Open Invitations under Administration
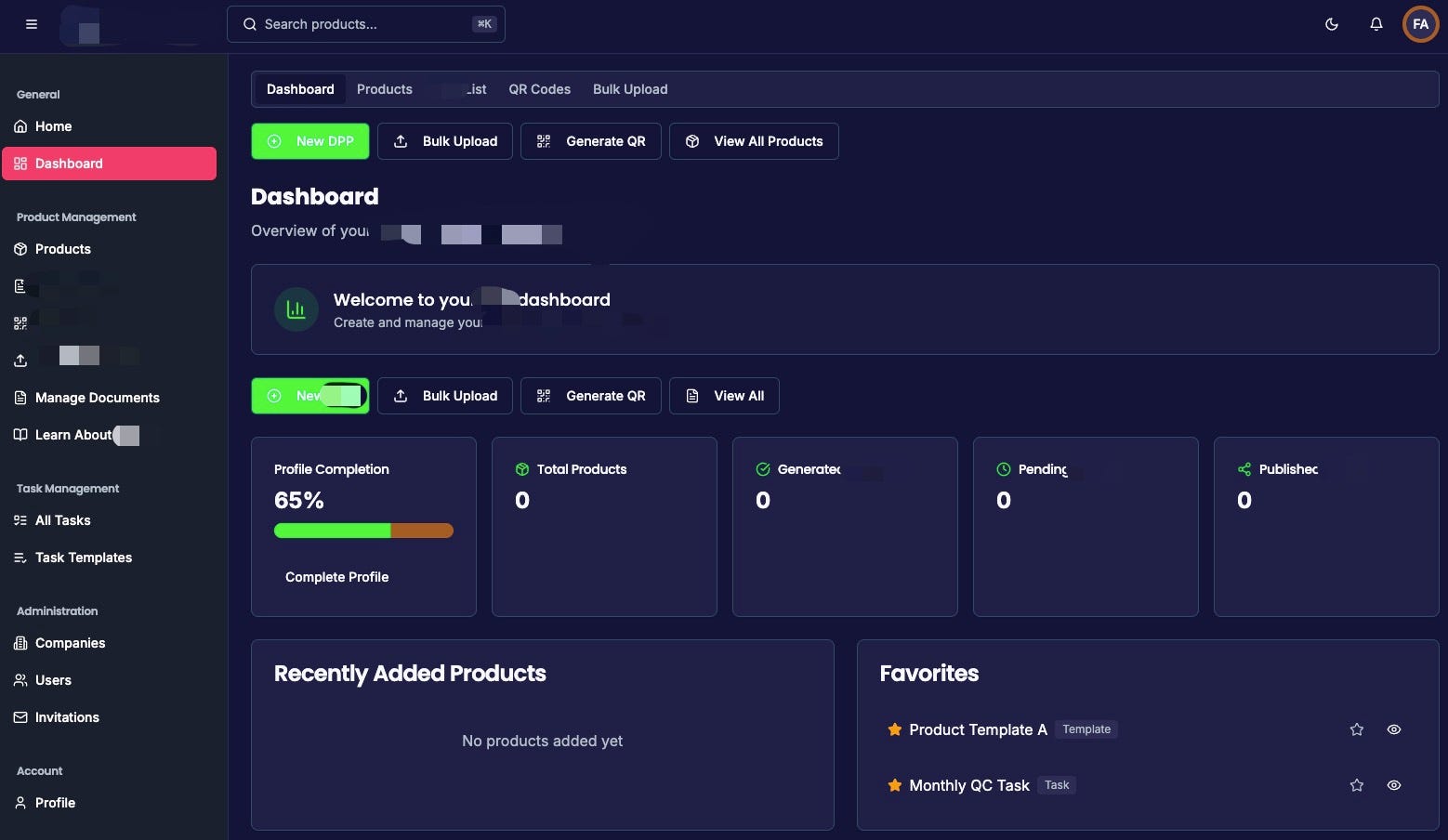1448x840 pixels. pyautogui.click(x=109, y=717)
